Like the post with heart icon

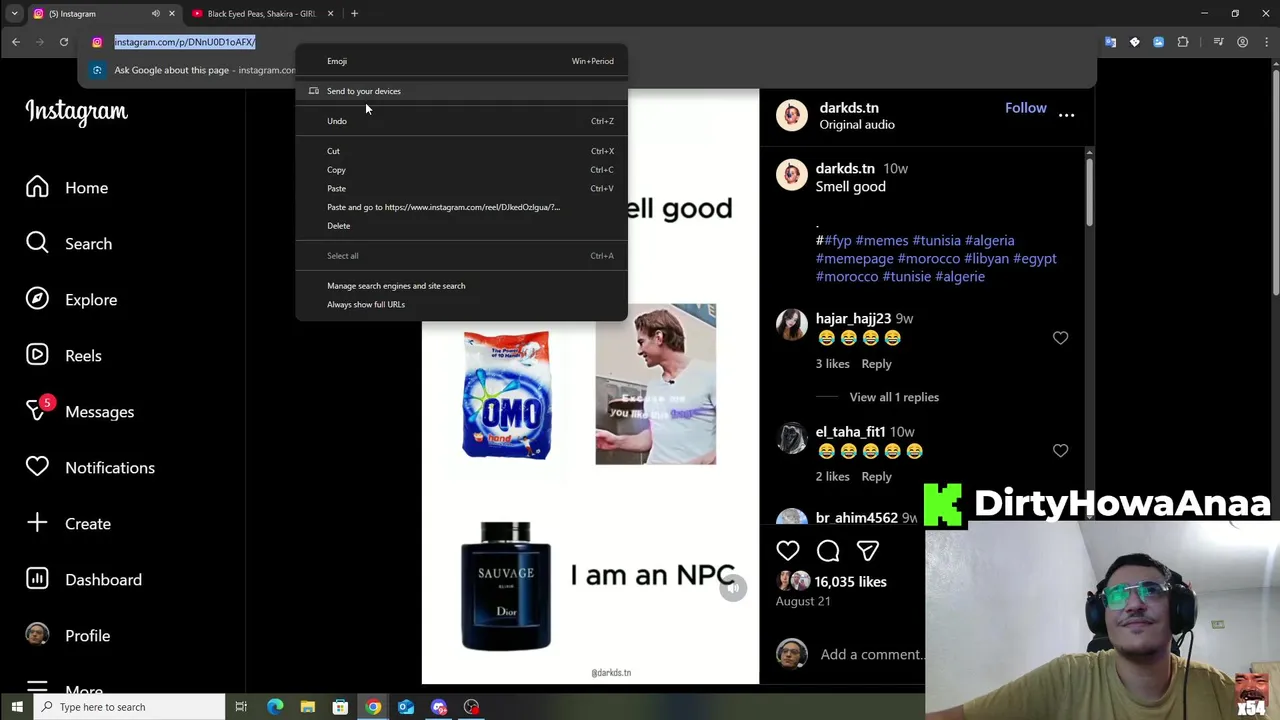[x=788, y=550]
